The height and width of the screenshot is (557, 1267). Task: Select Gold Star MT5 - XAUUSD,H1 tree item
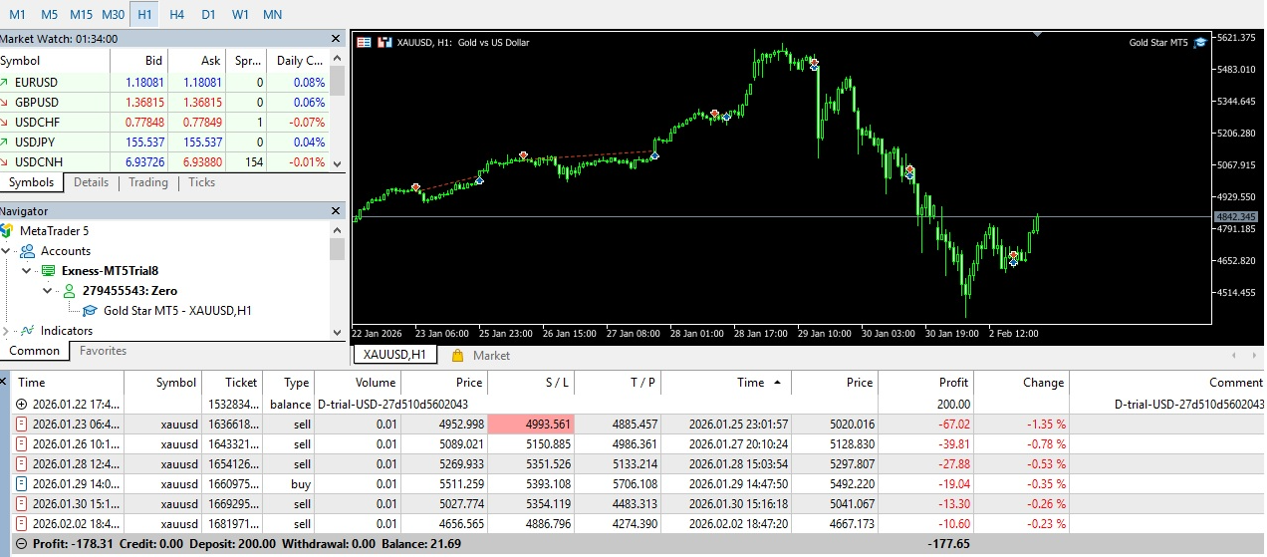(x=177, y=310)
